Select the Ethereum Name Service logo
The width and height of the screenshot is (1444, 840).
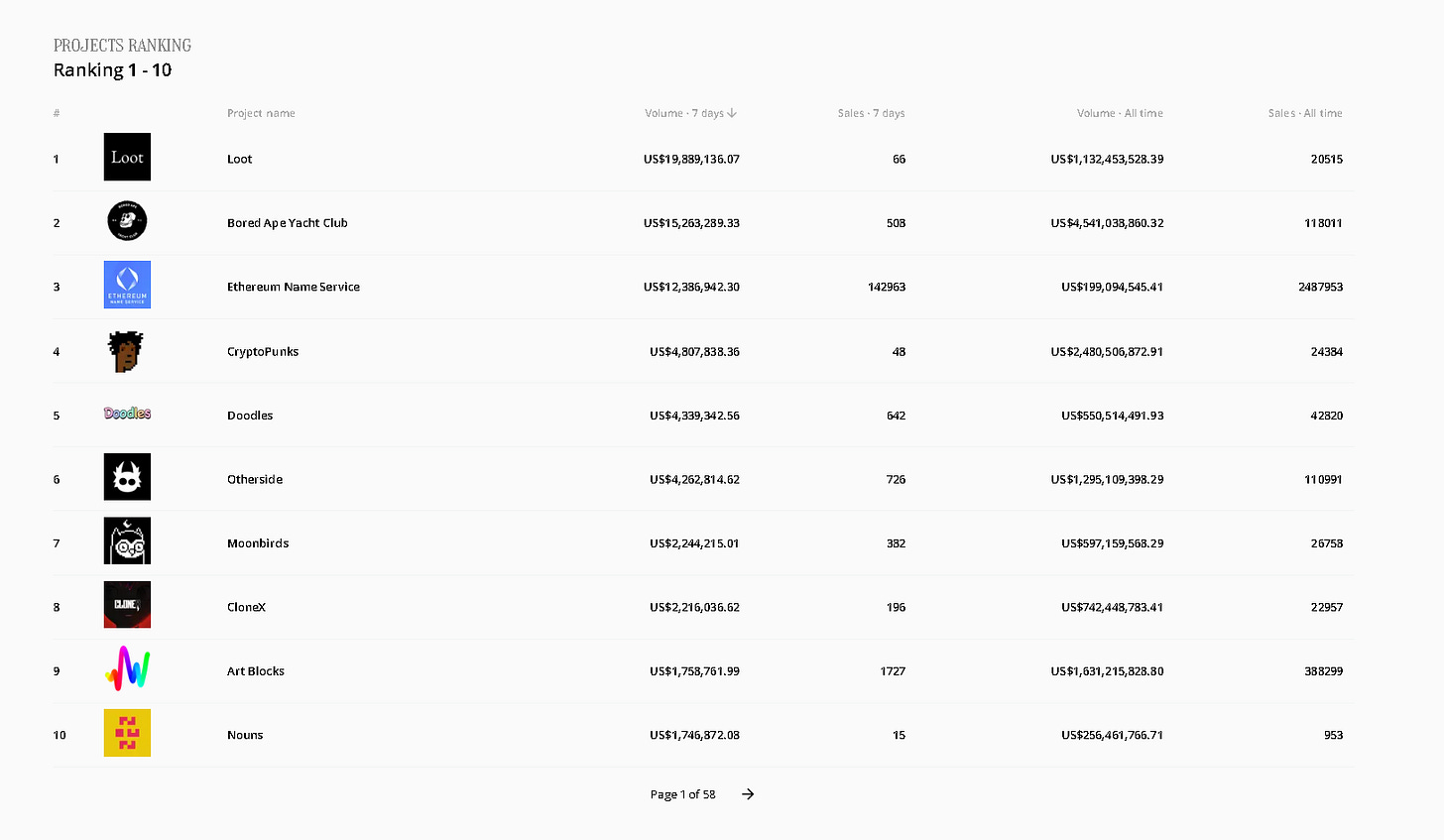127,285
